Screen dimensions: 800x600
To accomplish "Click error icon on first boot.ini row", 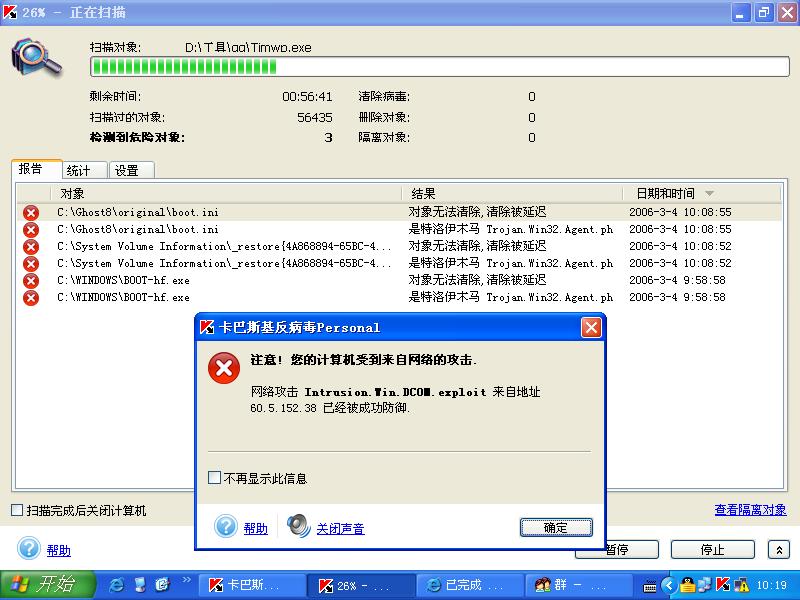I will (x=31, y=213).
